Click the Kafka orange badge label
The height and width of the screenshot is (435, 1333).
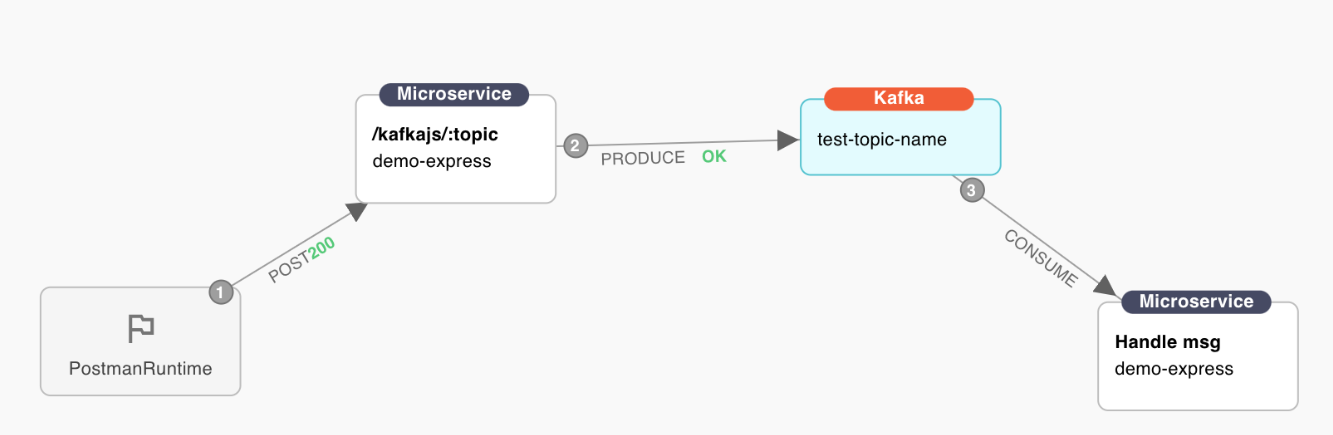tap(899, 98)
